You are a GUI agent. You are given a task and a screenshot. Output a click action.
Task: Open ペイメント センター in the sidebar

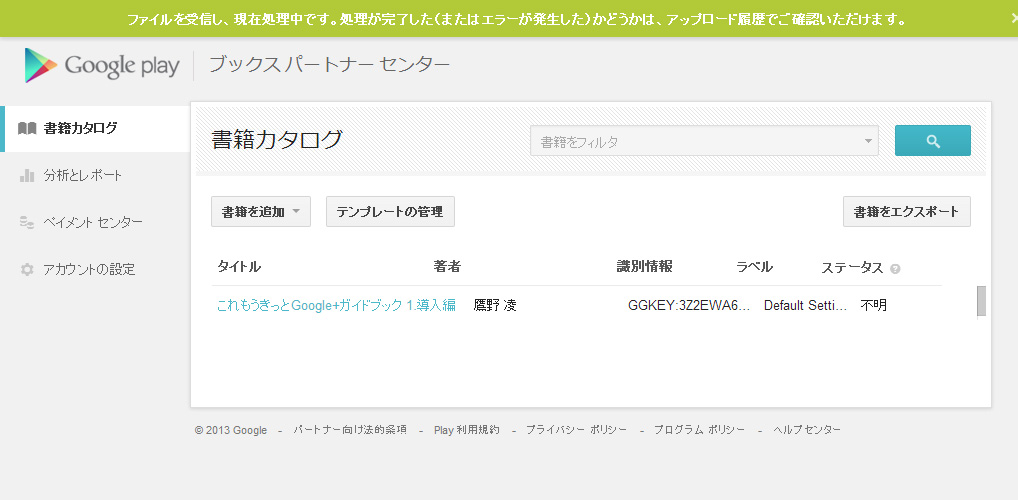pyautogui.click(x=95, y=223)
